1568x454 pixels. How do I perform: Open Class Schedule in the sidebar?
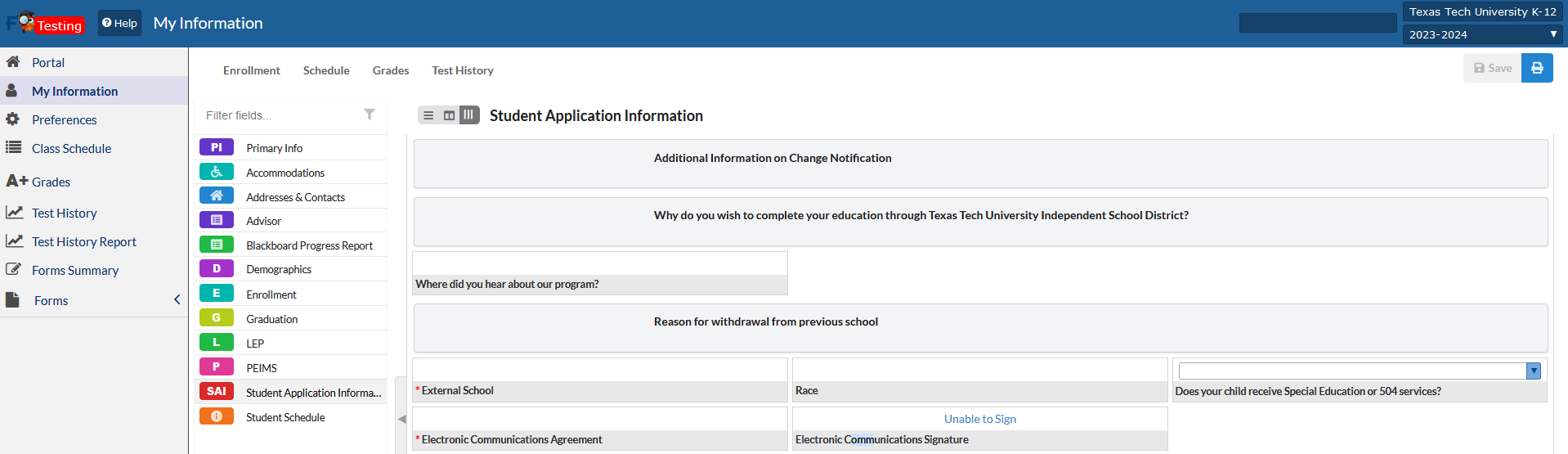tap(71, 148)
